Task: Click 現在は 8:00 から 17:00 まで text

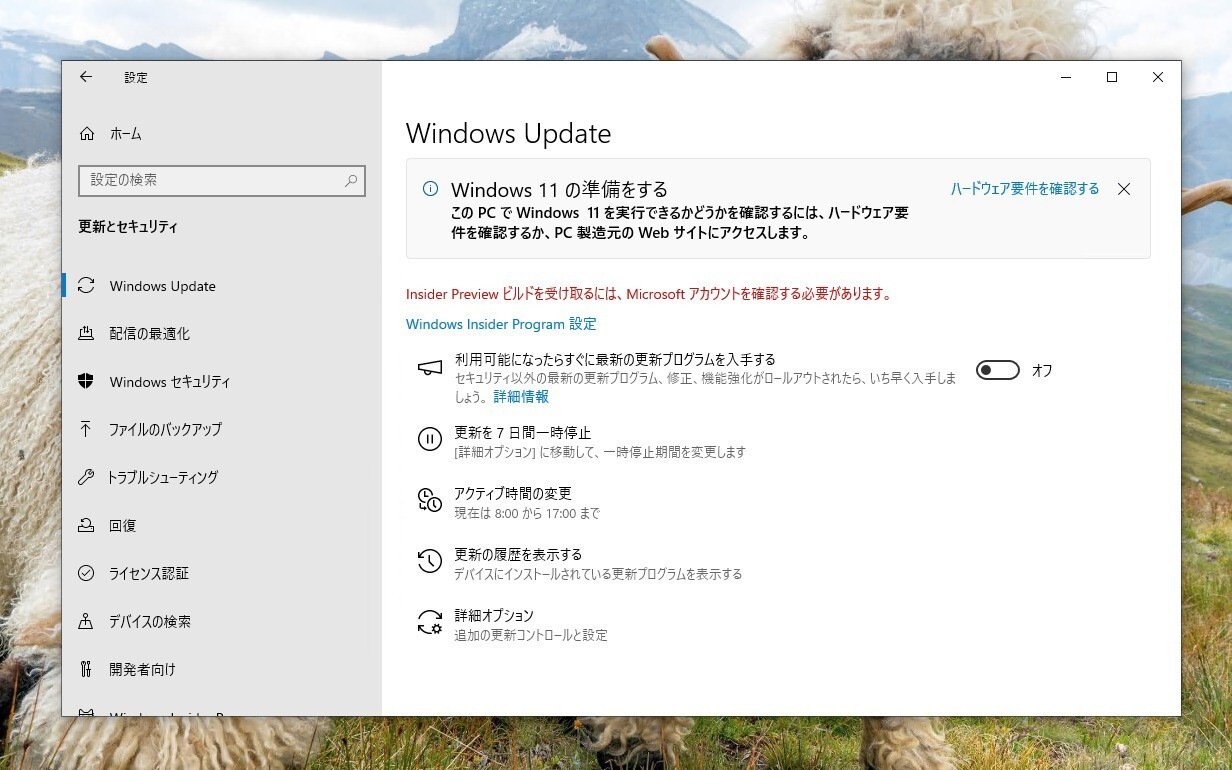Action: (527, 514)
